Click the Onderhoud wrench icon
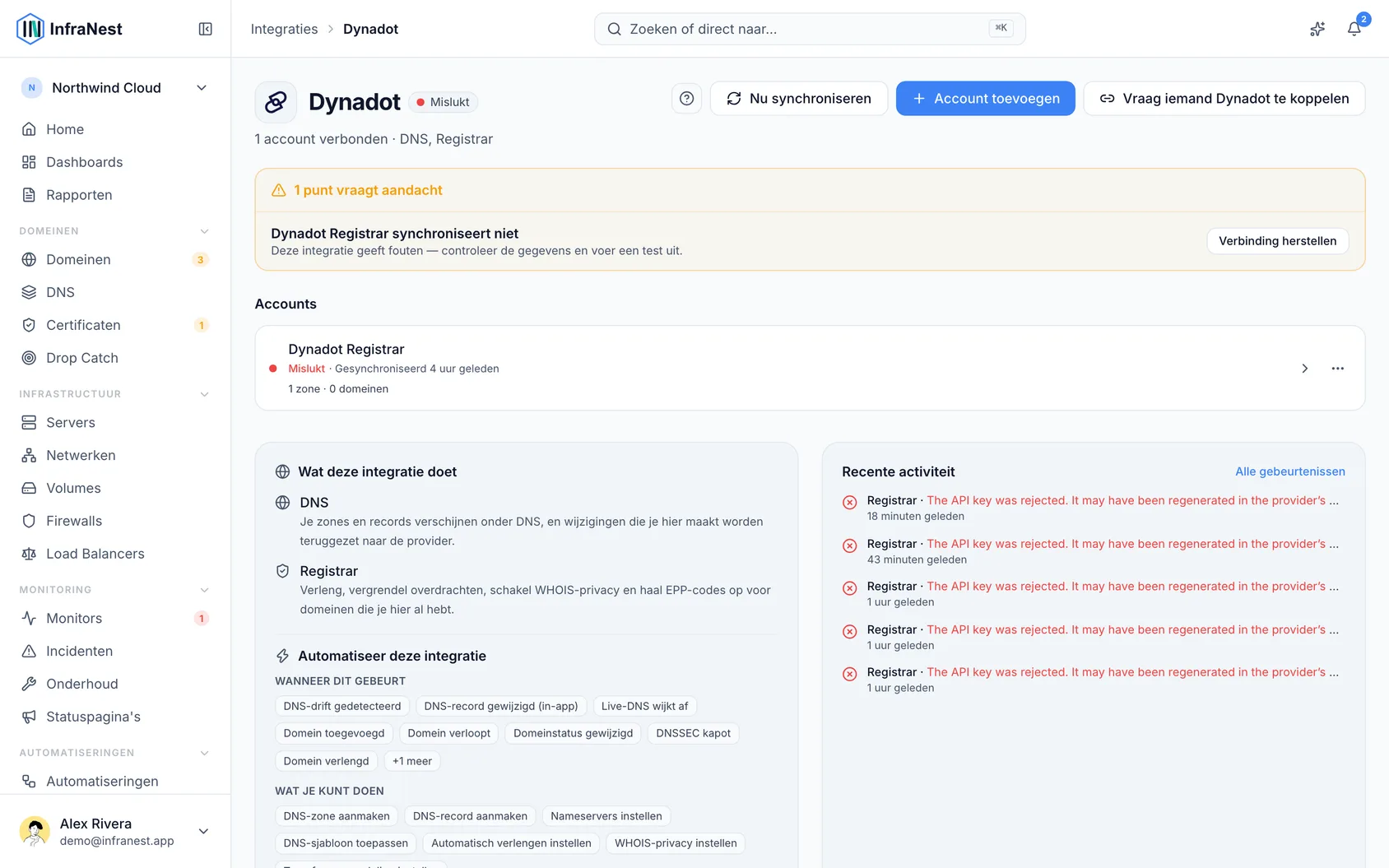 [29, 684]
